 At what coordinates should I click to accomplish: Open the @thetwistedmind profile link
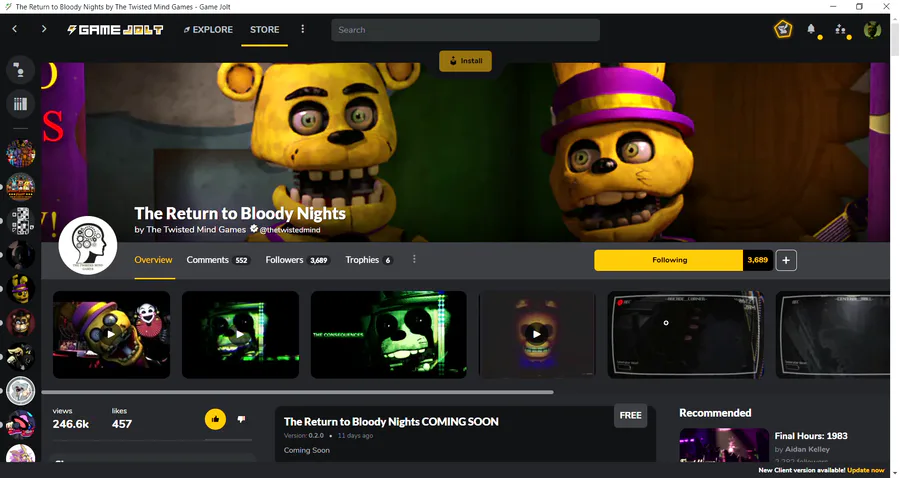290,230
